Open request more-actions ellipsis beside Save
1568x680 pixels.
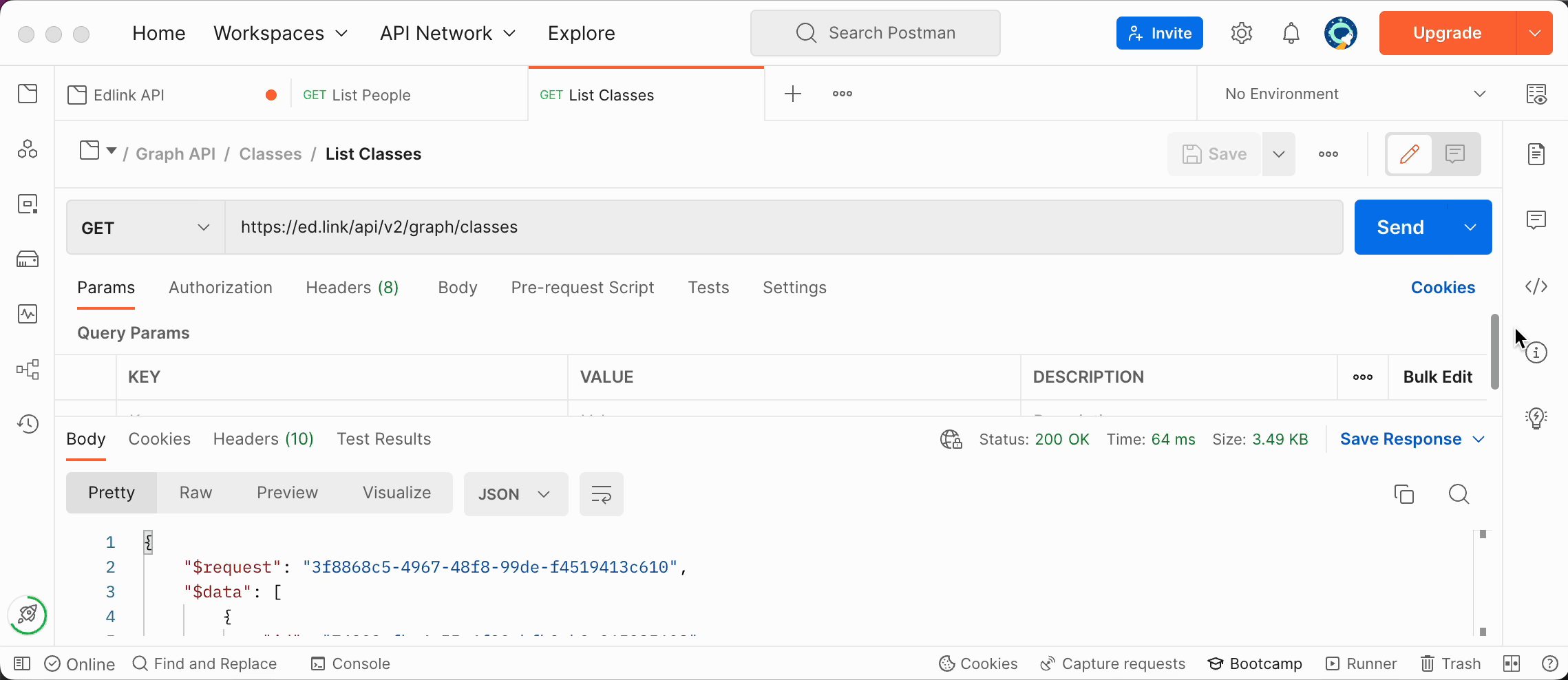1328,154
